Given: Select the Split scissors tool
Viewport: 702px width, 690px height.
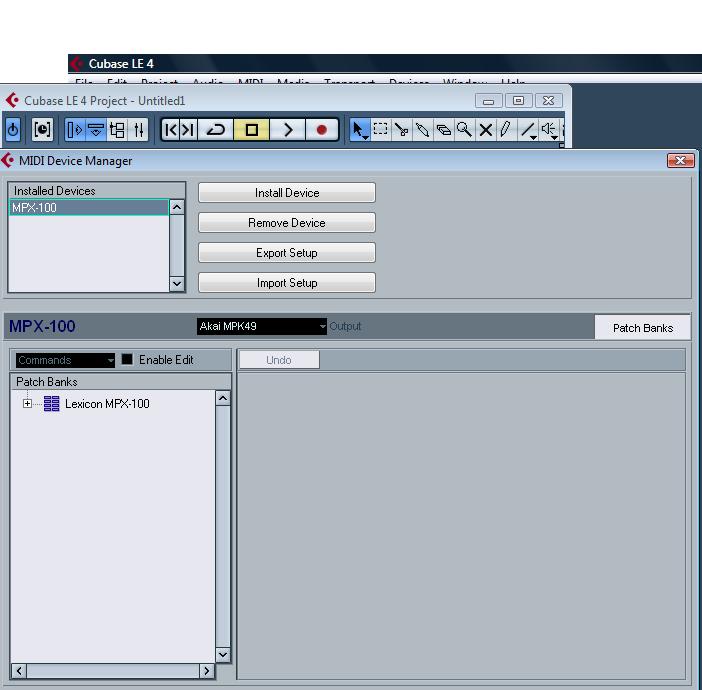Looking at the screenshot, I should [402, 129].
